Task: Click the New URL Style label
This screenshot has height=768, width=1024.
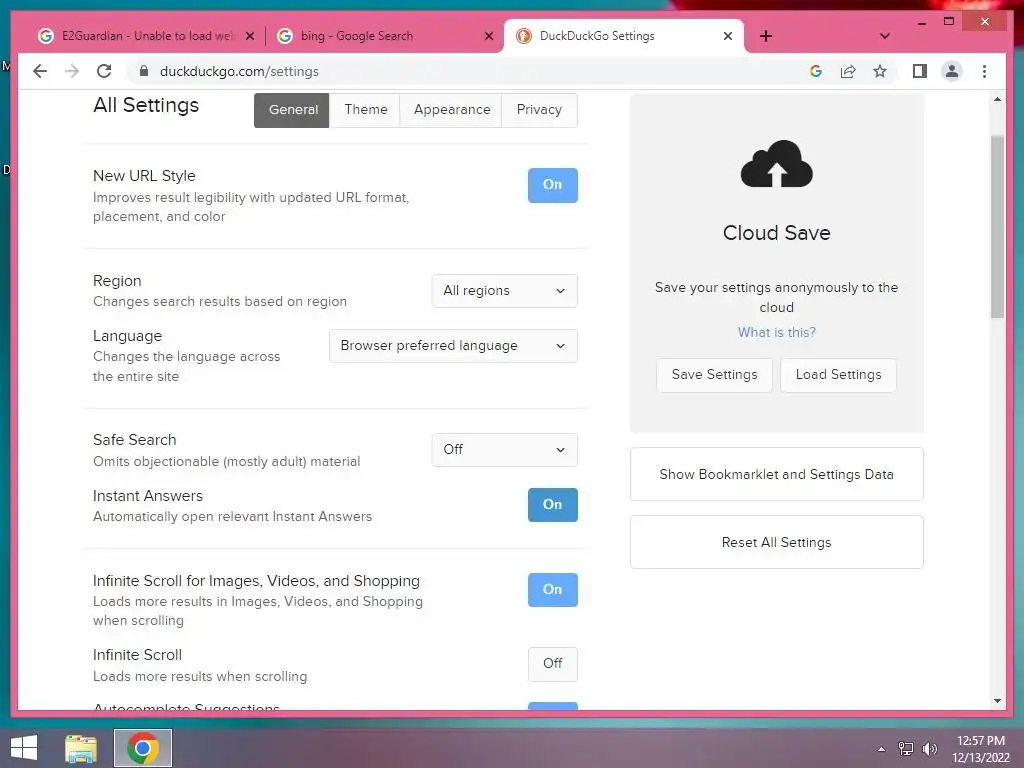Action: (144, 176)
